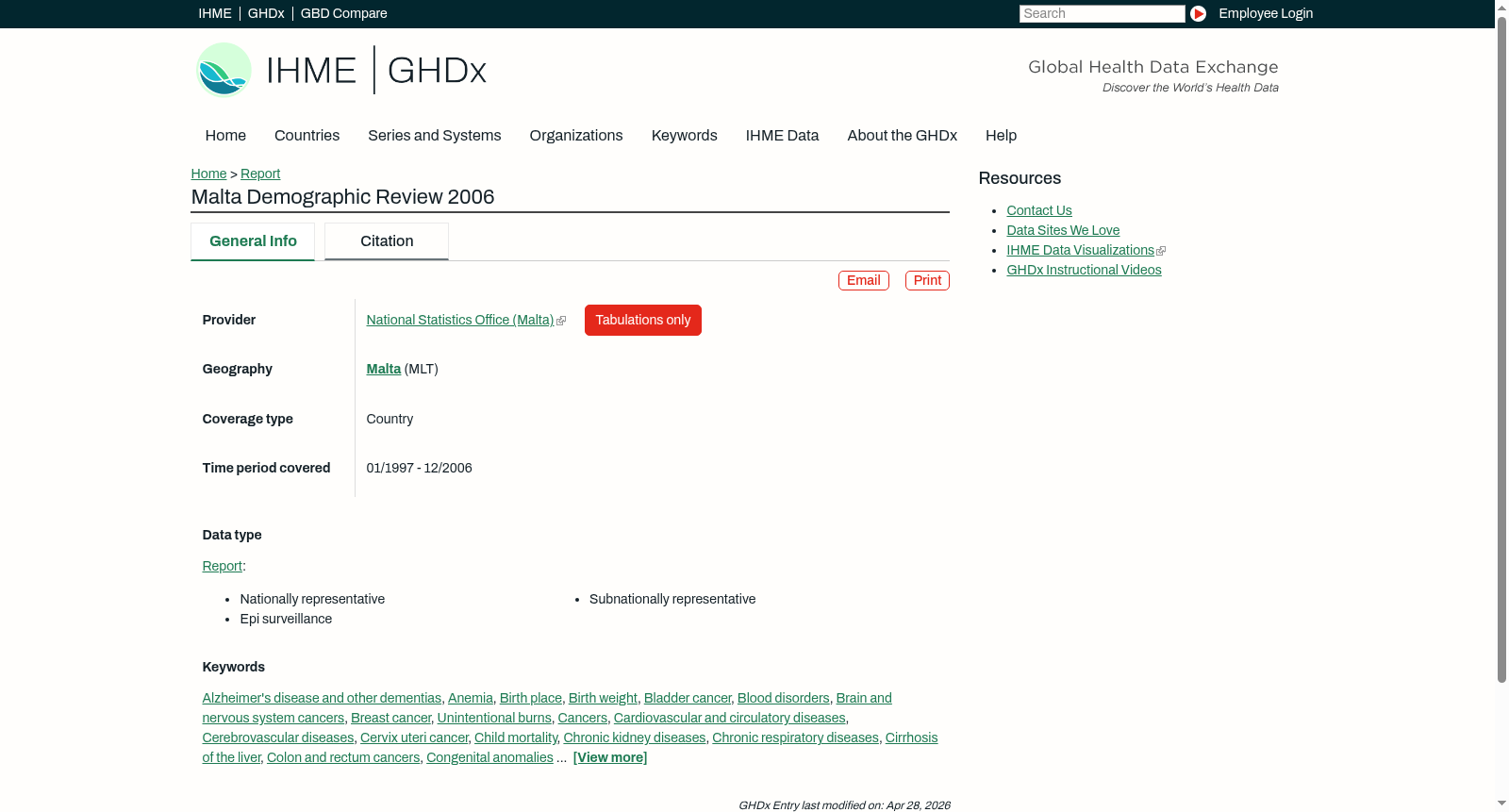Open the Keywords menu
Viewport: 1509px width, 812px height.
click(685, 136)
